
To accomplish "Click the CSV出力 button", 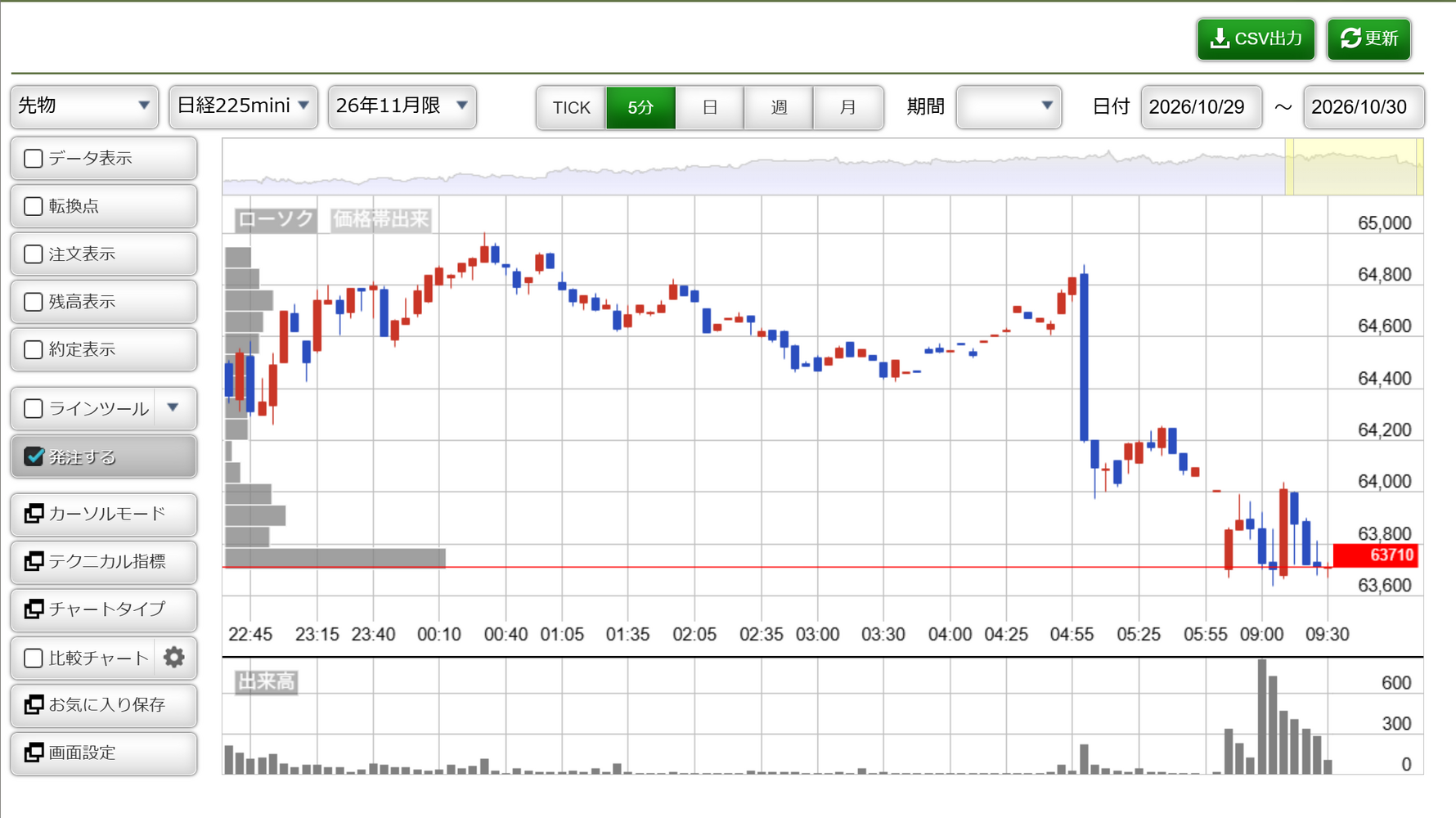I will pyautogui.click(x=1256, y=39).
